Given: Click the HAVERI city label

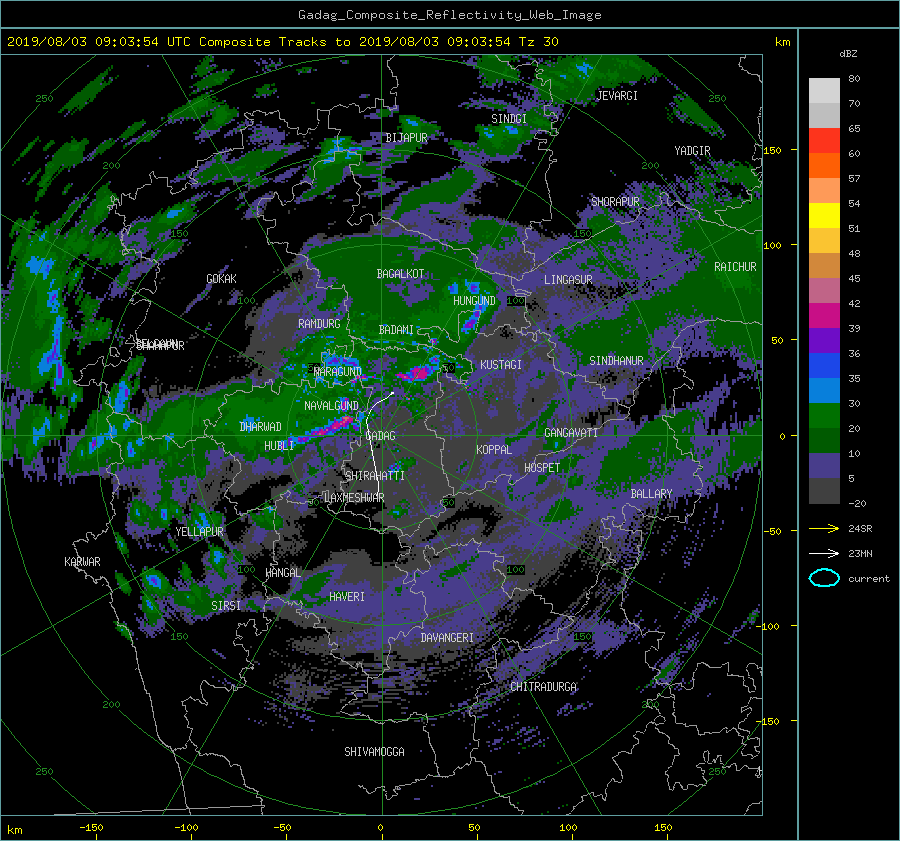Looking at the screenshot, I should tap(347, 597).
